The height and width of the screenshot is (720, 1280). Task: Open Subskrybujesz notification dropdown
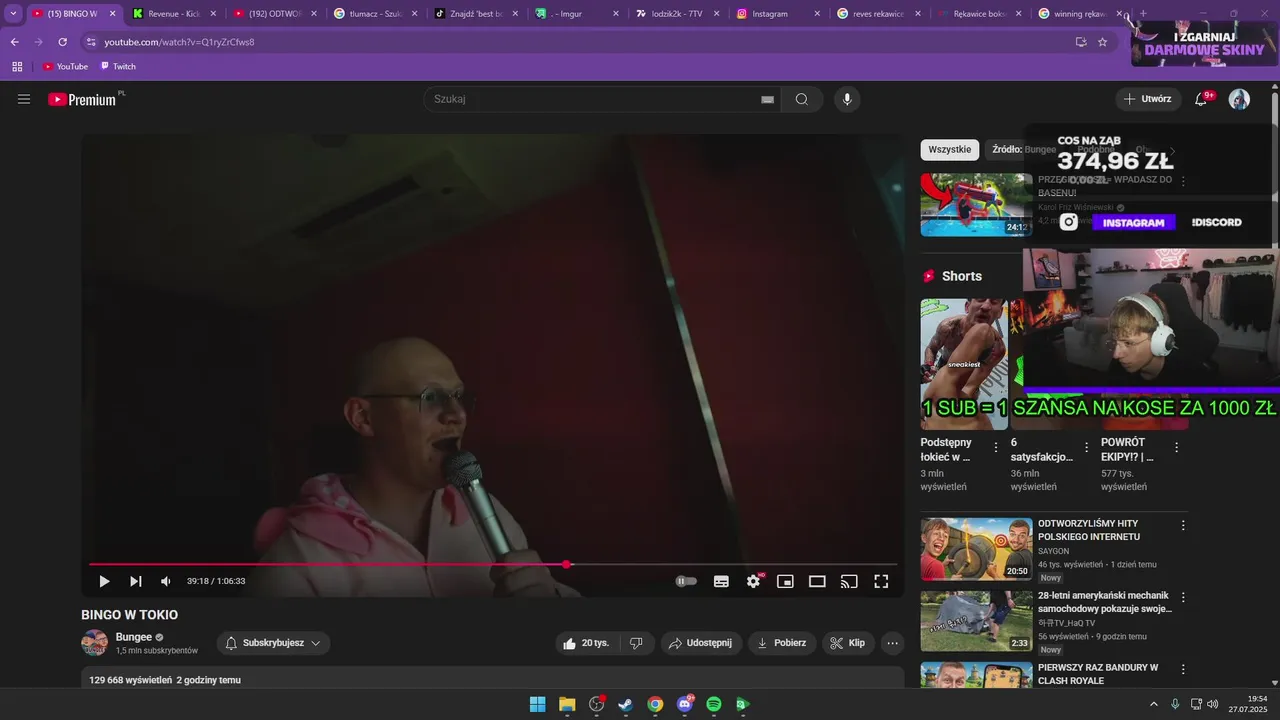click(274, 643)
